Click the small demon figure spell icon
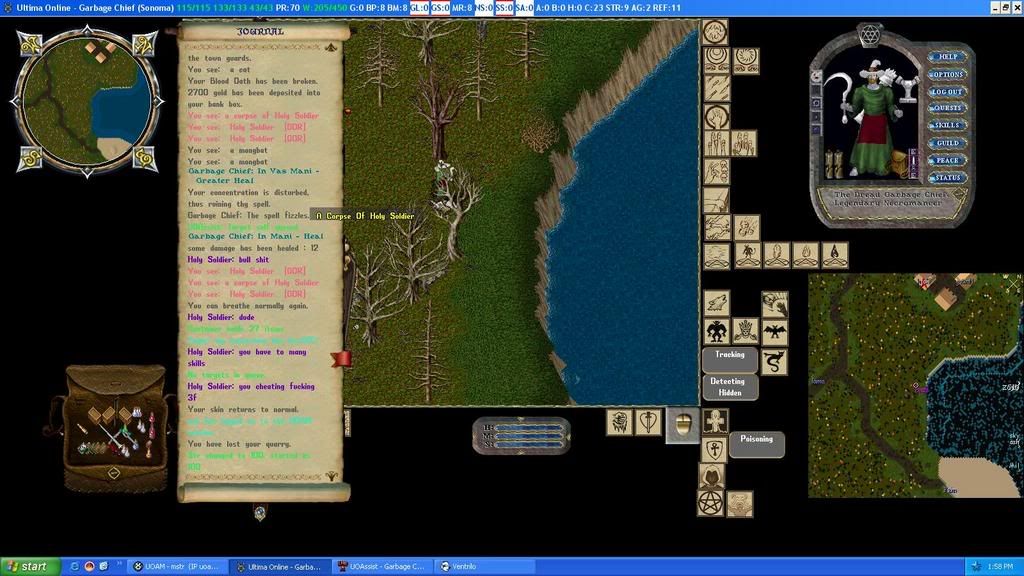Image resolution: width=1024 pixels, height=576 pixels. click(x=747, y=255)
